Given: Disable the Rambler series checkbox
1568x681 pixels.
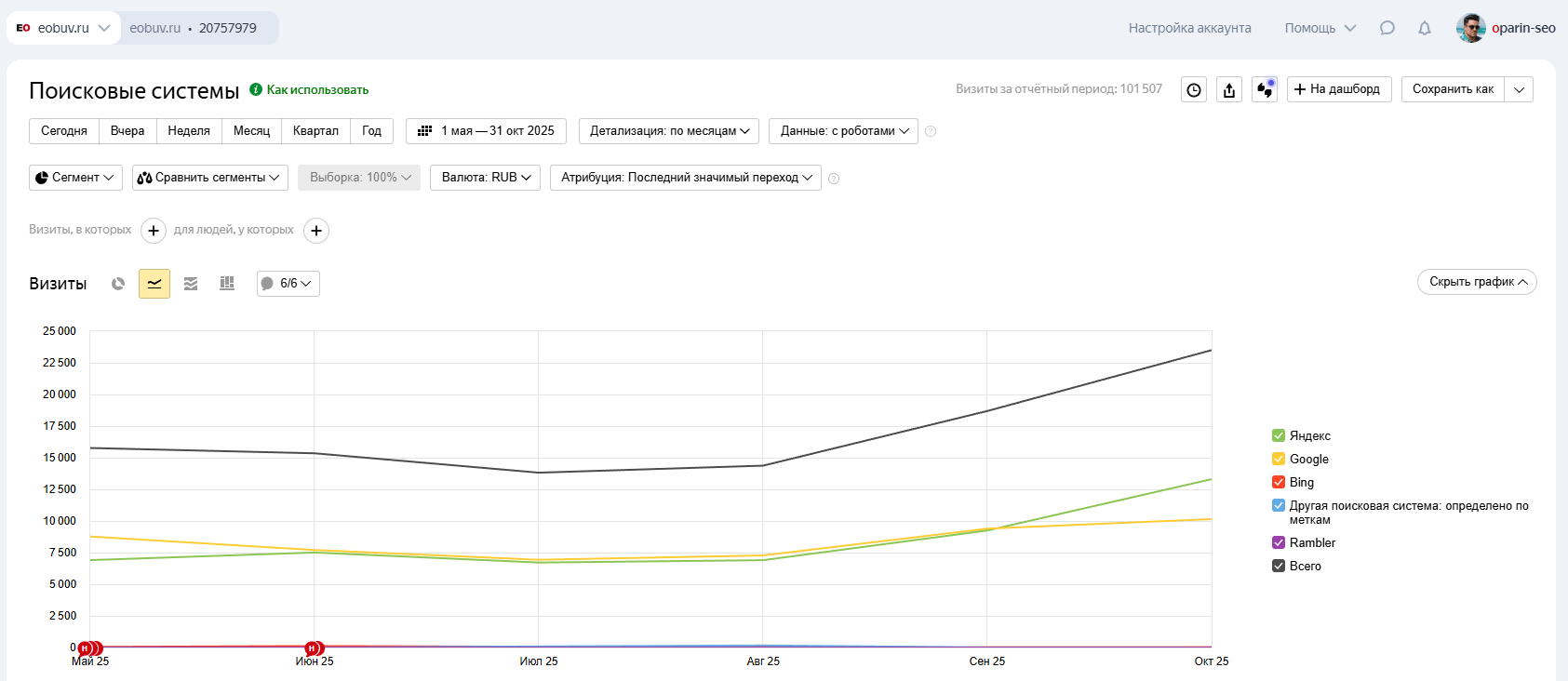Looking at the screenshot, I should pyautogui.click(x=1279, y=542).
